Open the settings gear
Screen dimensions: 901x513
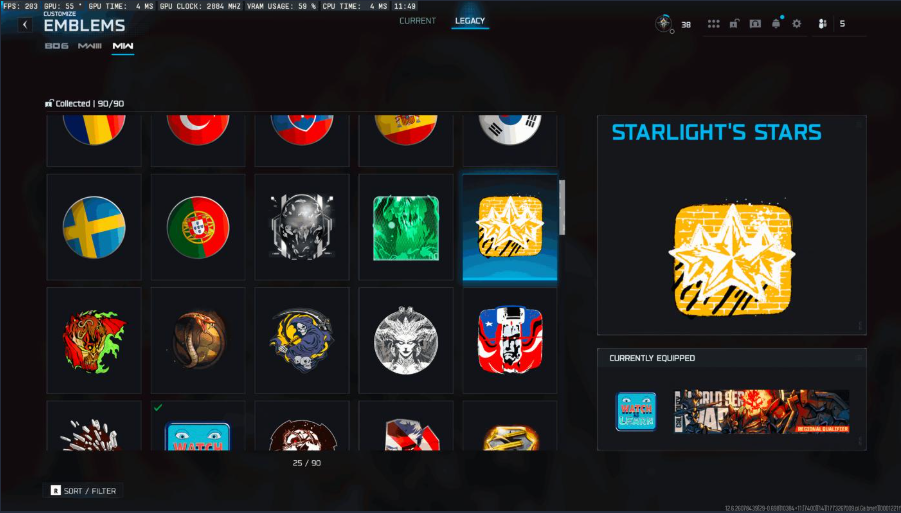pyautogui.click(x=796, y=24)
